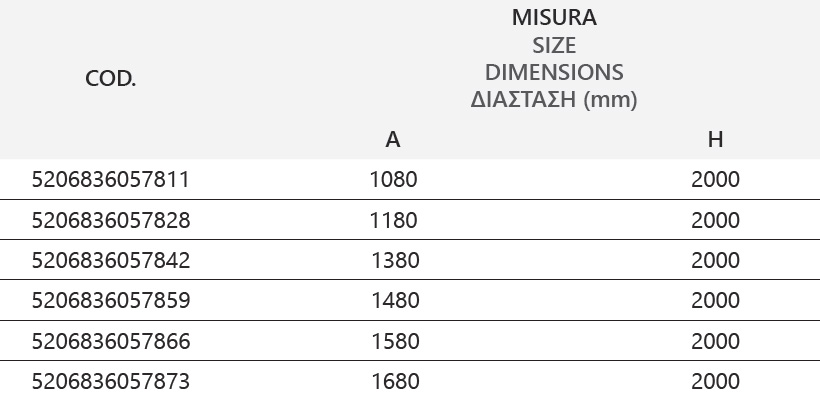Click the 1380 width value
This screenshot has width=820, height=396.
click(395, 260)
